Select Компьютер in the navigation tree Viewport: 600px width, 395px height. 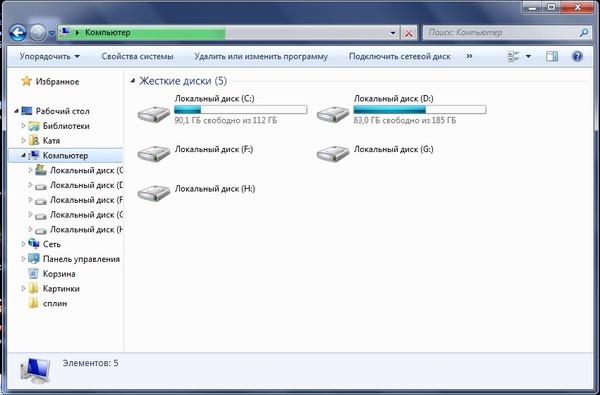(x=65, y=155)
